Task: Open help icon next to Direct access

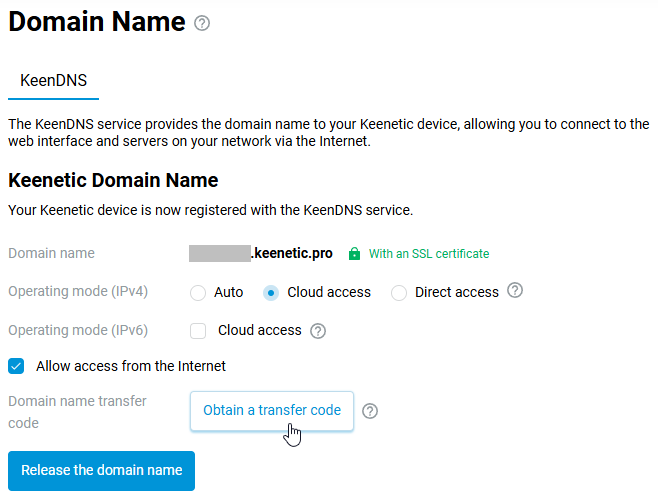Action: [515, 291]
